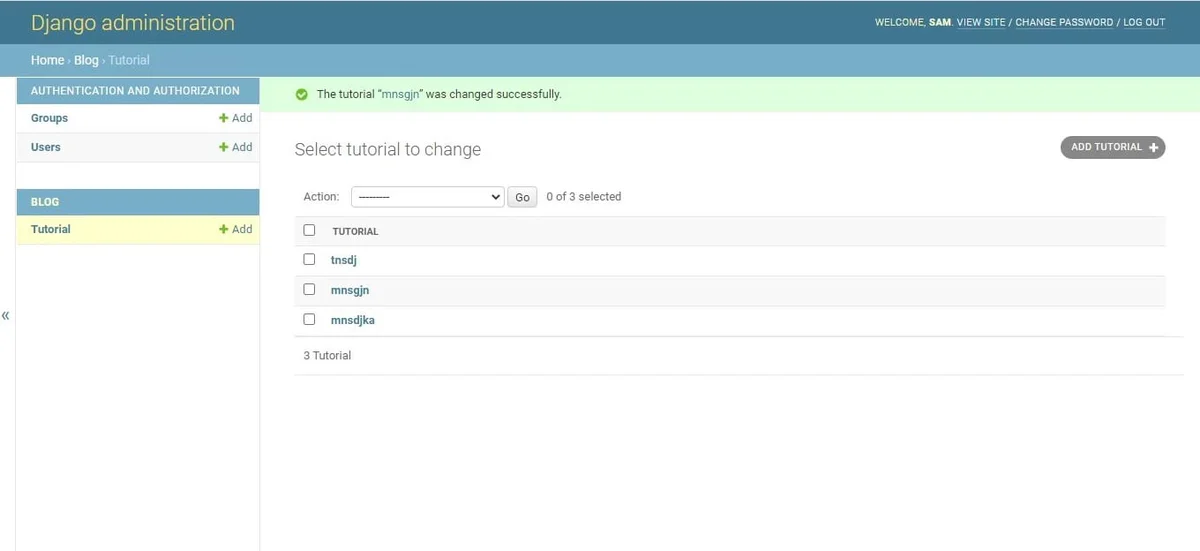The image size is (1200, 551).
Task: Open the Blog breadcrumb link
Action: [x=86, y=60]
